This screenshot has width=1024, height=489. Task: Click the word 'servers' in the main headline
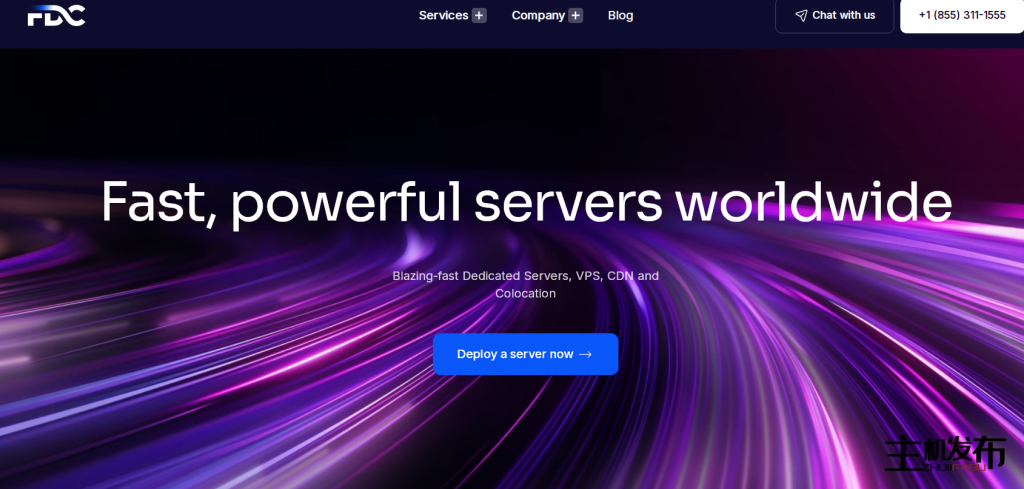(568, 202)
